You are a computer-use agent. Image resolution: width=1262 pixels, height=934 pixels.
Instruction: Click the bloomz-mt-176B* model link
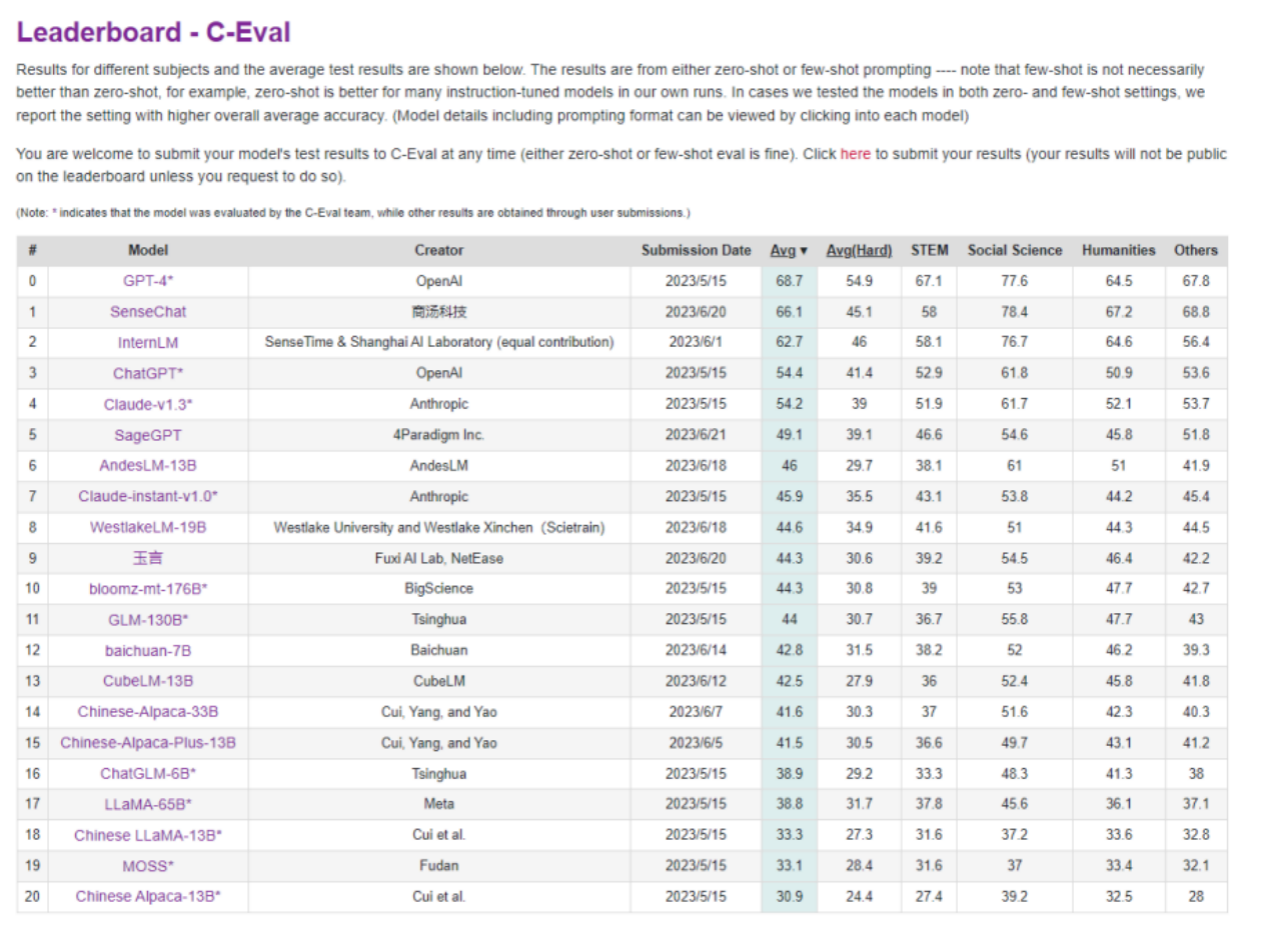[x=148, y=589]
